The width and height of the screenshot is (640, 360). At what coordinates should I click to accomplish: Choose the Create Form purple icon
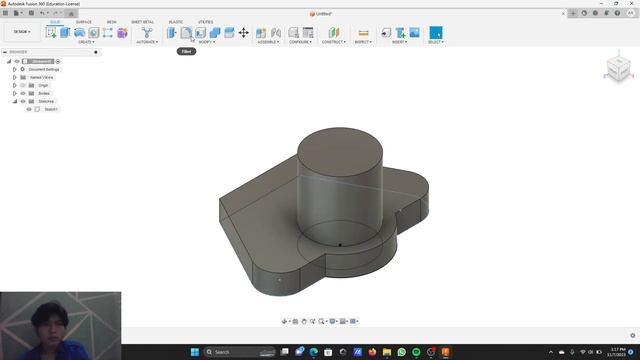[x=122, y=33]
